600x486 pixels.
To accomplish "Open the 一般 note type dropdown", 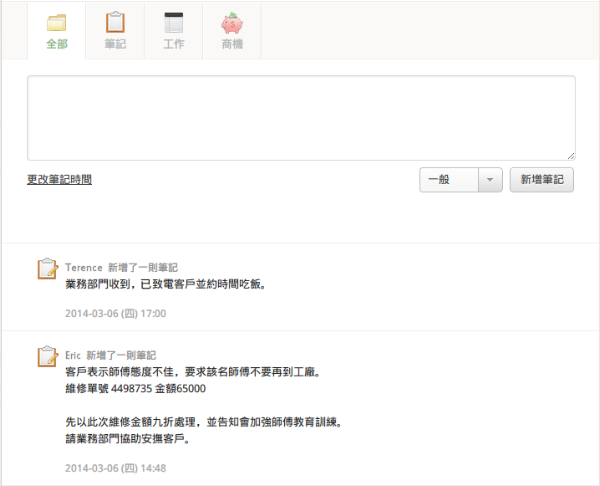I will (461, 179).
